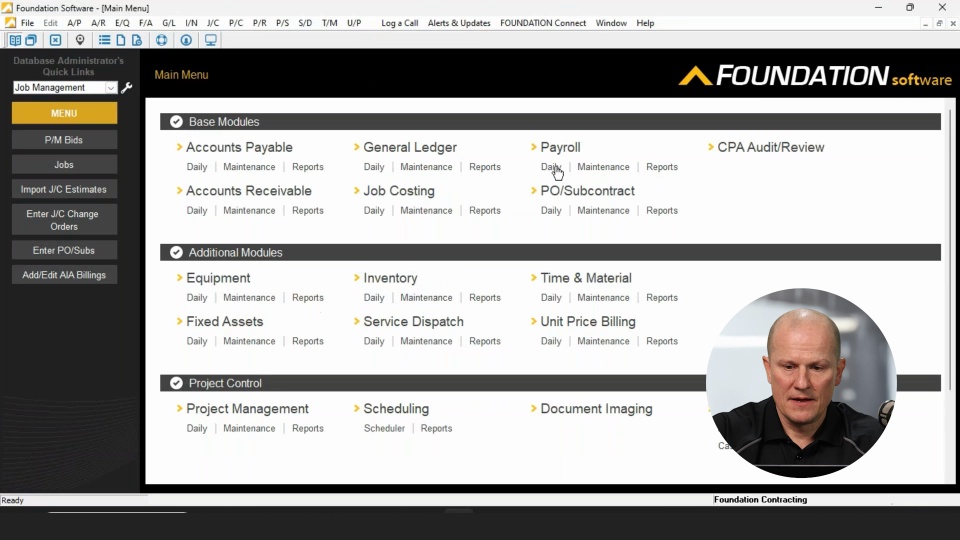Click the Project Control checkmark icon
Image resolution: width=960 pixels, height=540 pixels.
click(176, 383)
